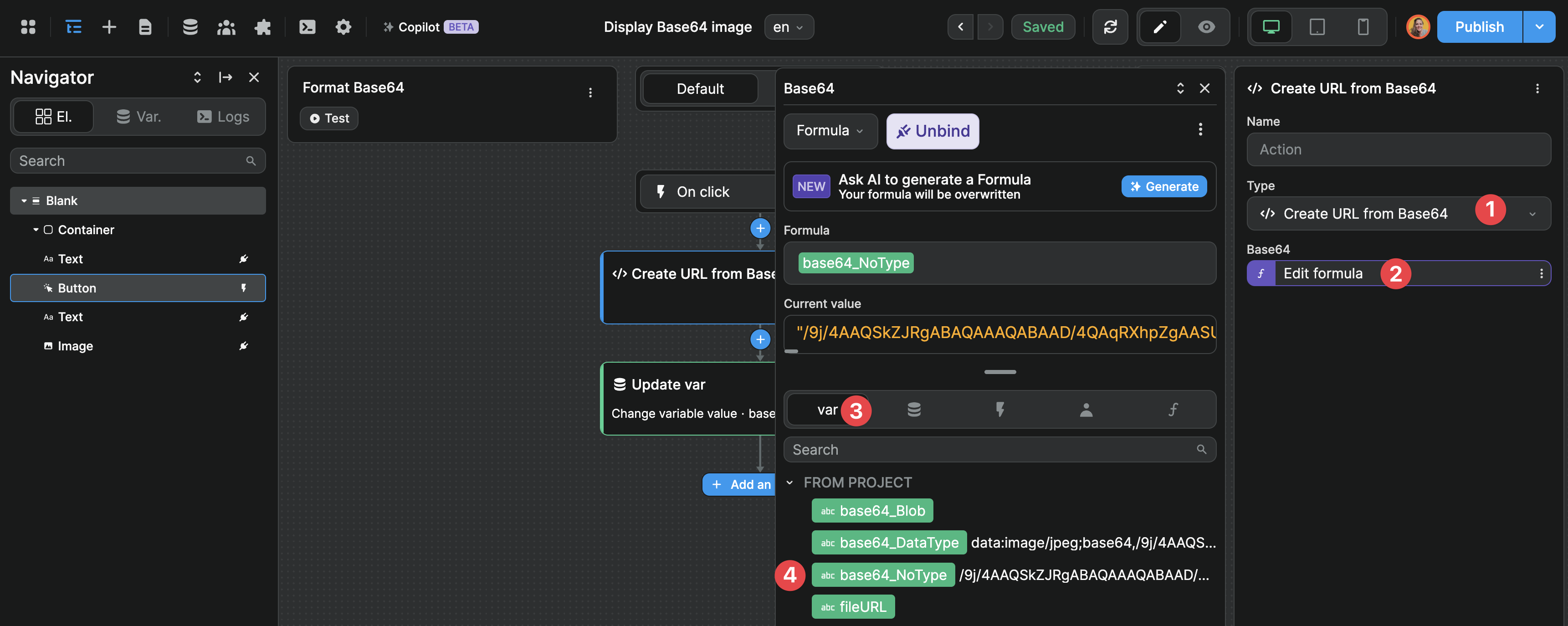
Task: Open the Users collaboration icon
Action: (x=226, y=27)
